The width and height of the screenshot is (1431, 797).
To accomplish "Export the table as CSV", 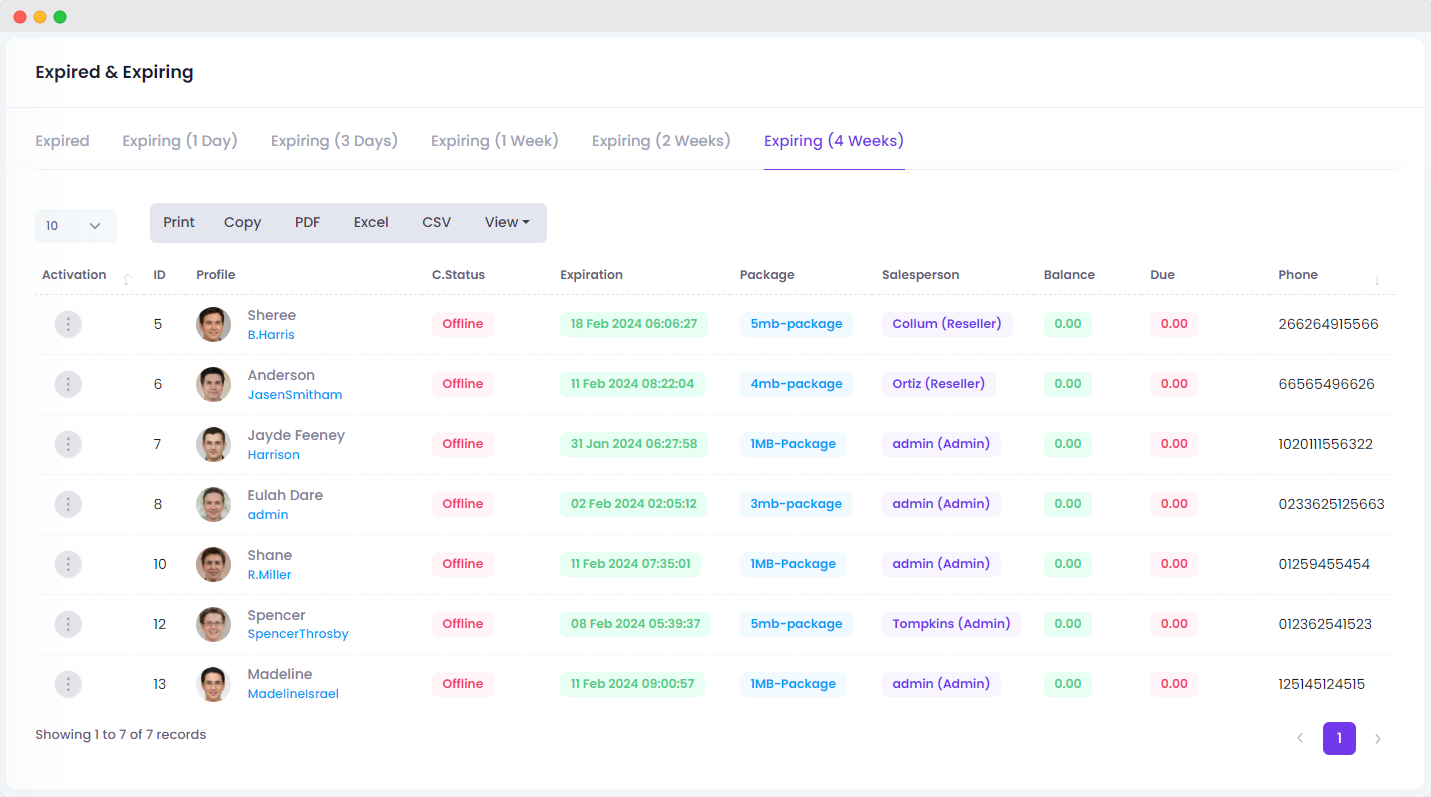I will pos(437,223).
